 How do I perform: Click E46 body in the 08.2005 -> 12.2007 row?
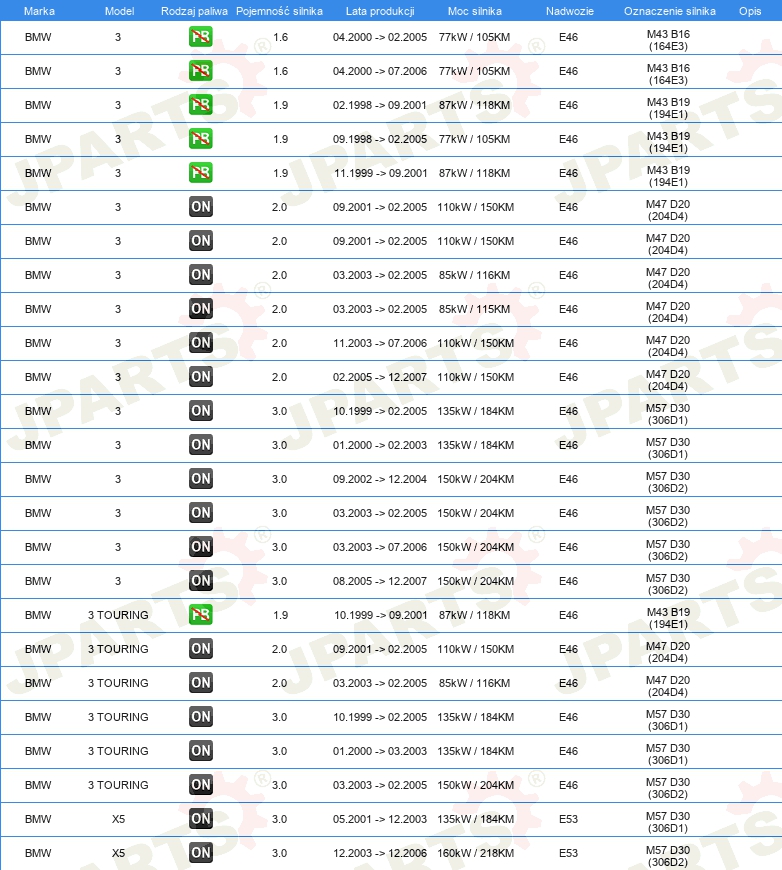[x=568, y=581]
